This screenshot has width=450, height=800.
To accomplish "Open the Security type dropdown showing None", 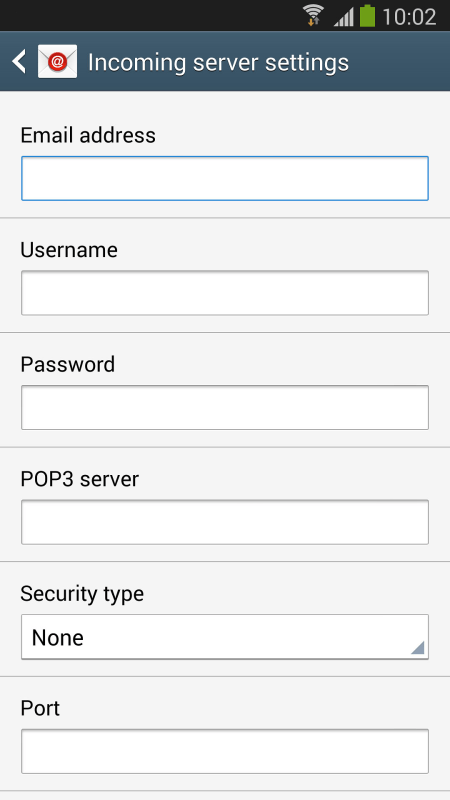I will [x=225, y=637].
